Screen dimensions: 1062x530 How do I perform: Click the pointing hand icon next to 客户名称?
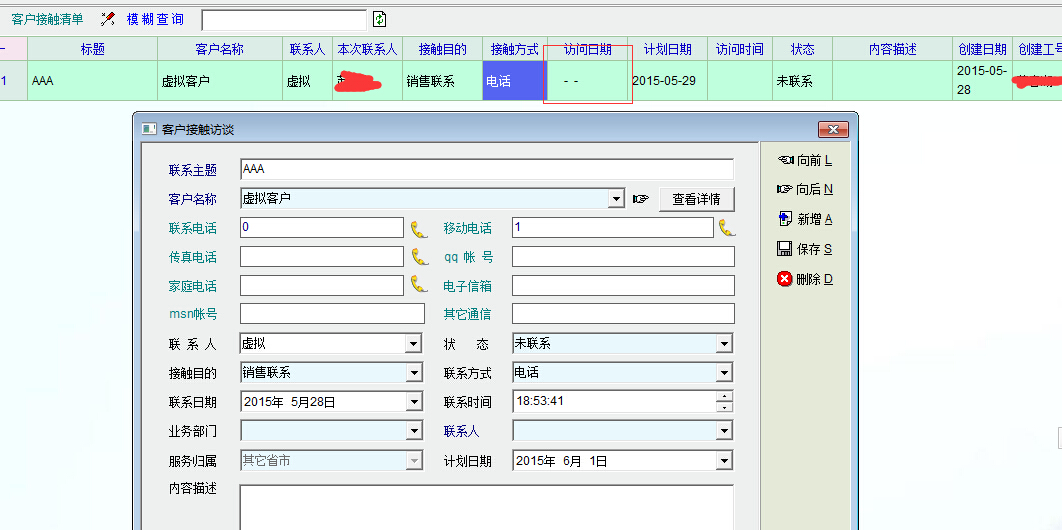[641, 199]
